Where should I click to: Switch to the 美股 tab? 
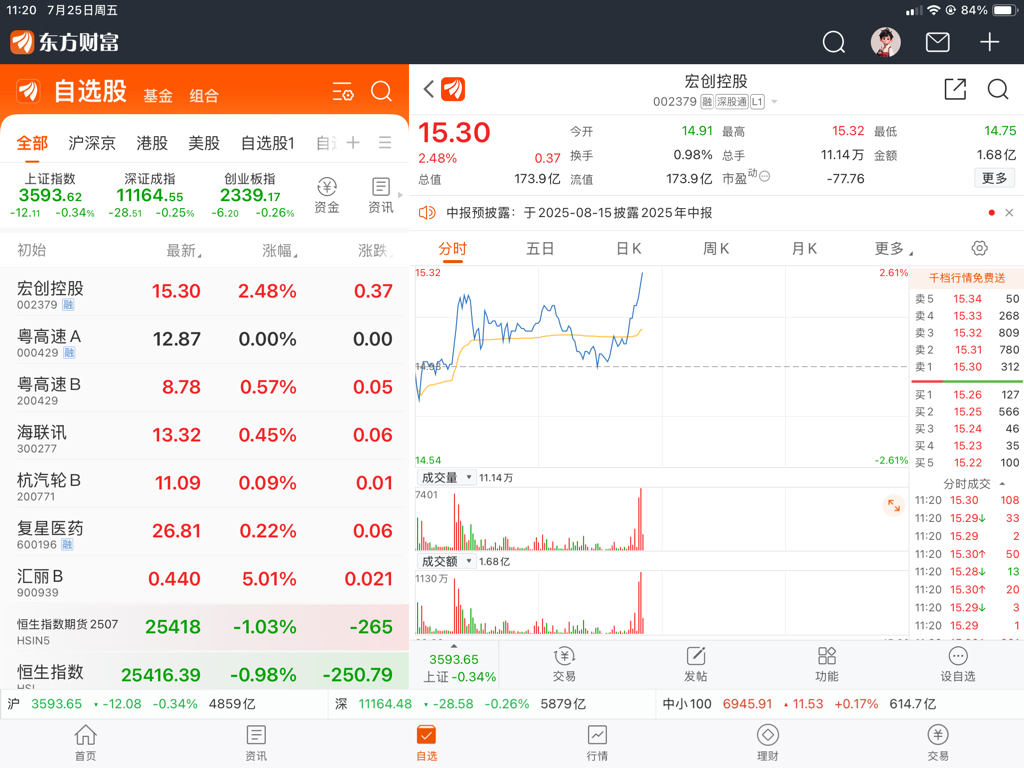click(x=204, y=143)
